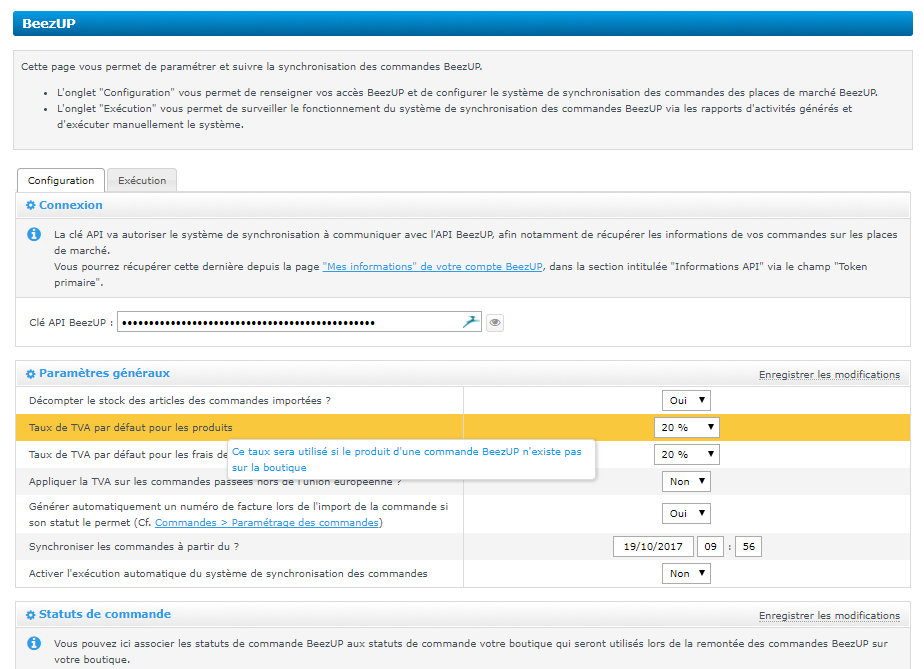Save changes in Statuts de commande section
Screen dimensions: 924x669
click(x=829, y=615)
